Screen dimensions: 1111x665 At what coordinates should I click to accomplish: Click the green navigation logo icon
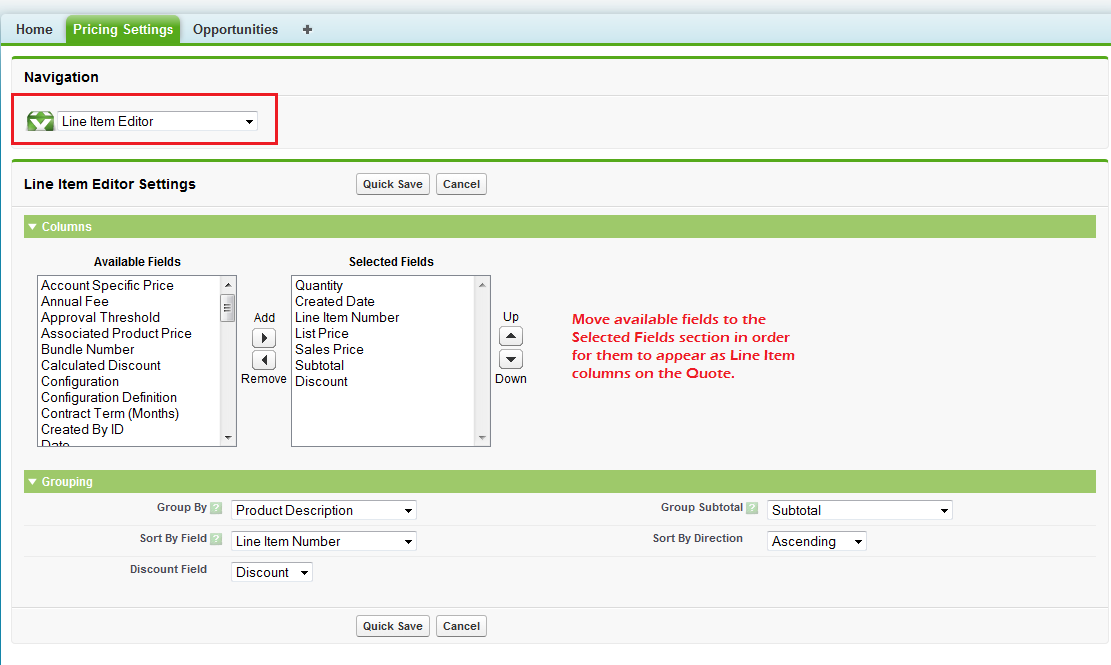pyautogui.click(x=40, y=121)
